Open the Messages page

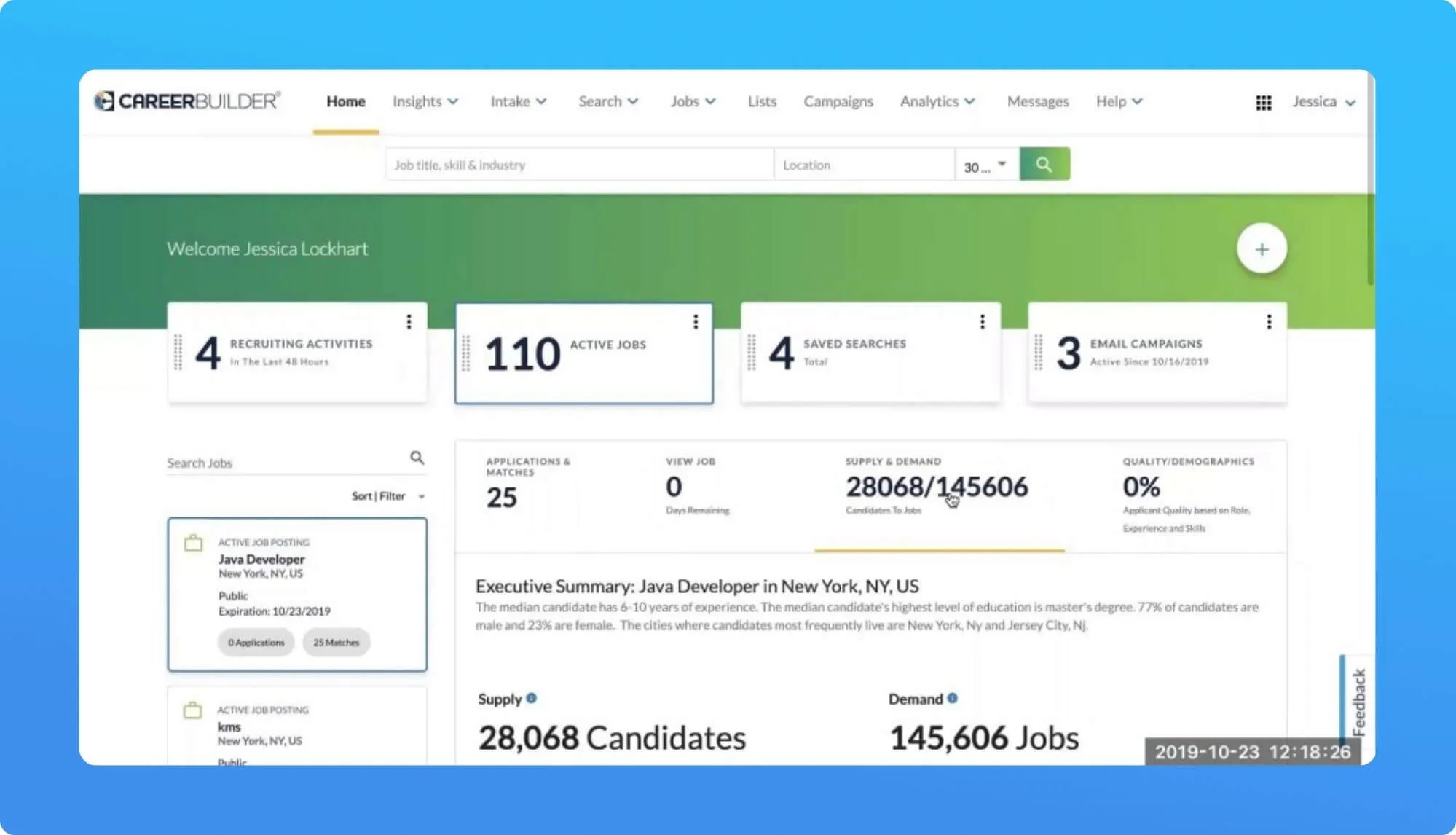coord(1038,101)
